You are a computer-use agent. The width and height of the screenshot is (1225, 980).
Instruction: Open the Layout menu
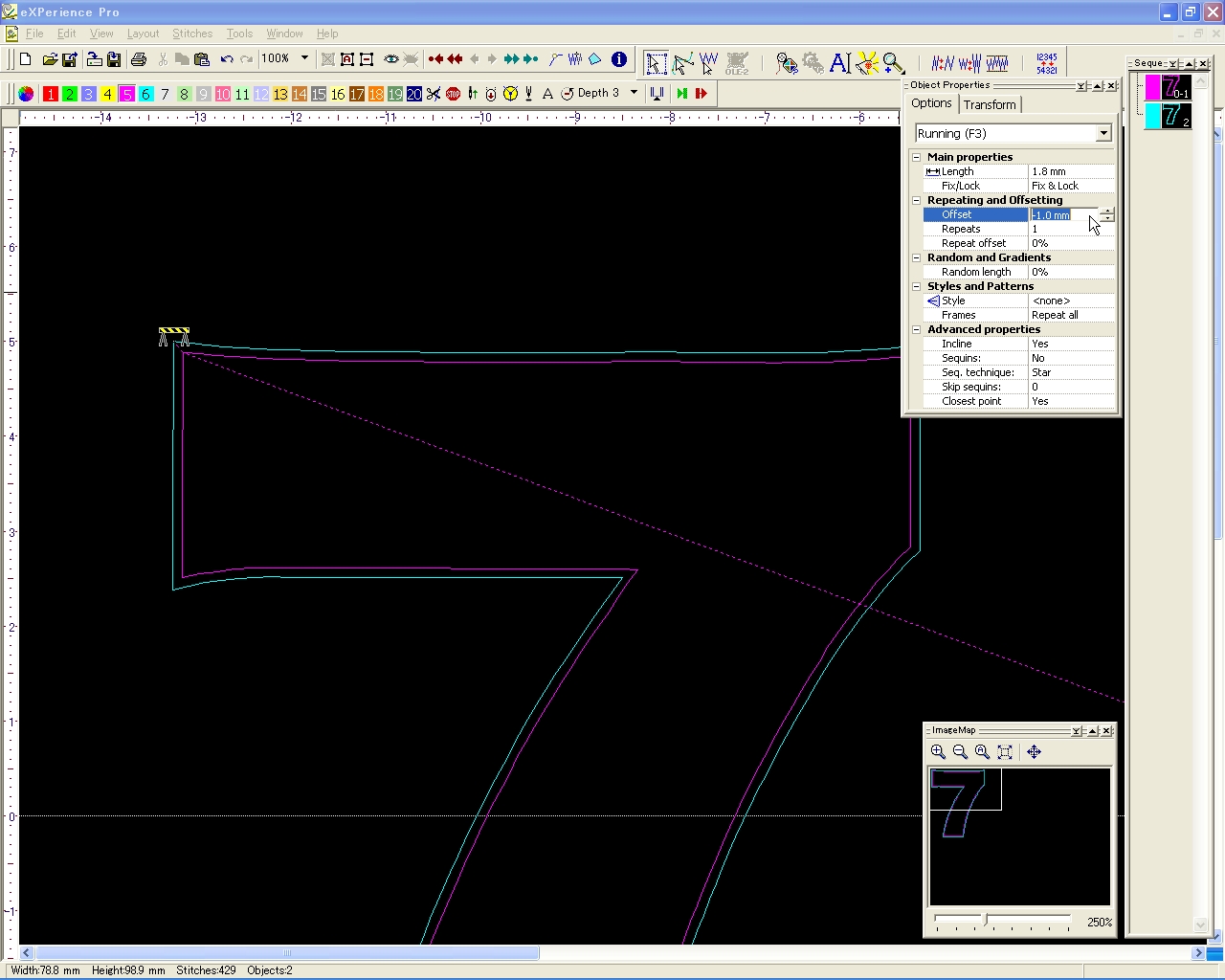click(x=143, y=33)
